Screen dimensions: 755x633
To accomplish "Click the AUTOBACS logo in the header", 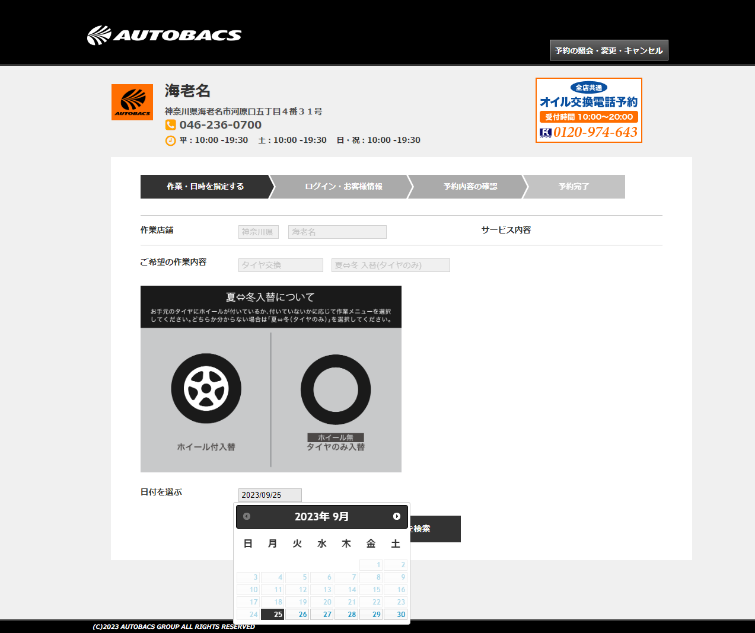I will click(164, 36).
